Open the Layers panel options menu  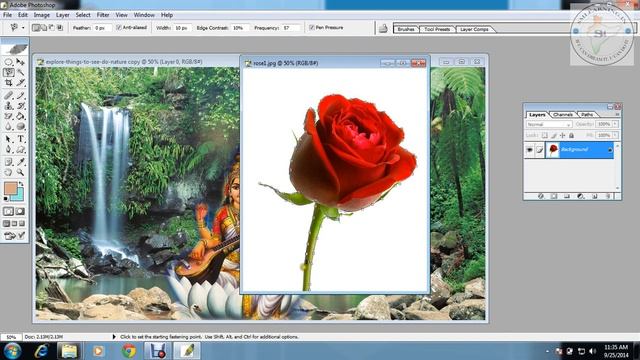click(617, 115)
